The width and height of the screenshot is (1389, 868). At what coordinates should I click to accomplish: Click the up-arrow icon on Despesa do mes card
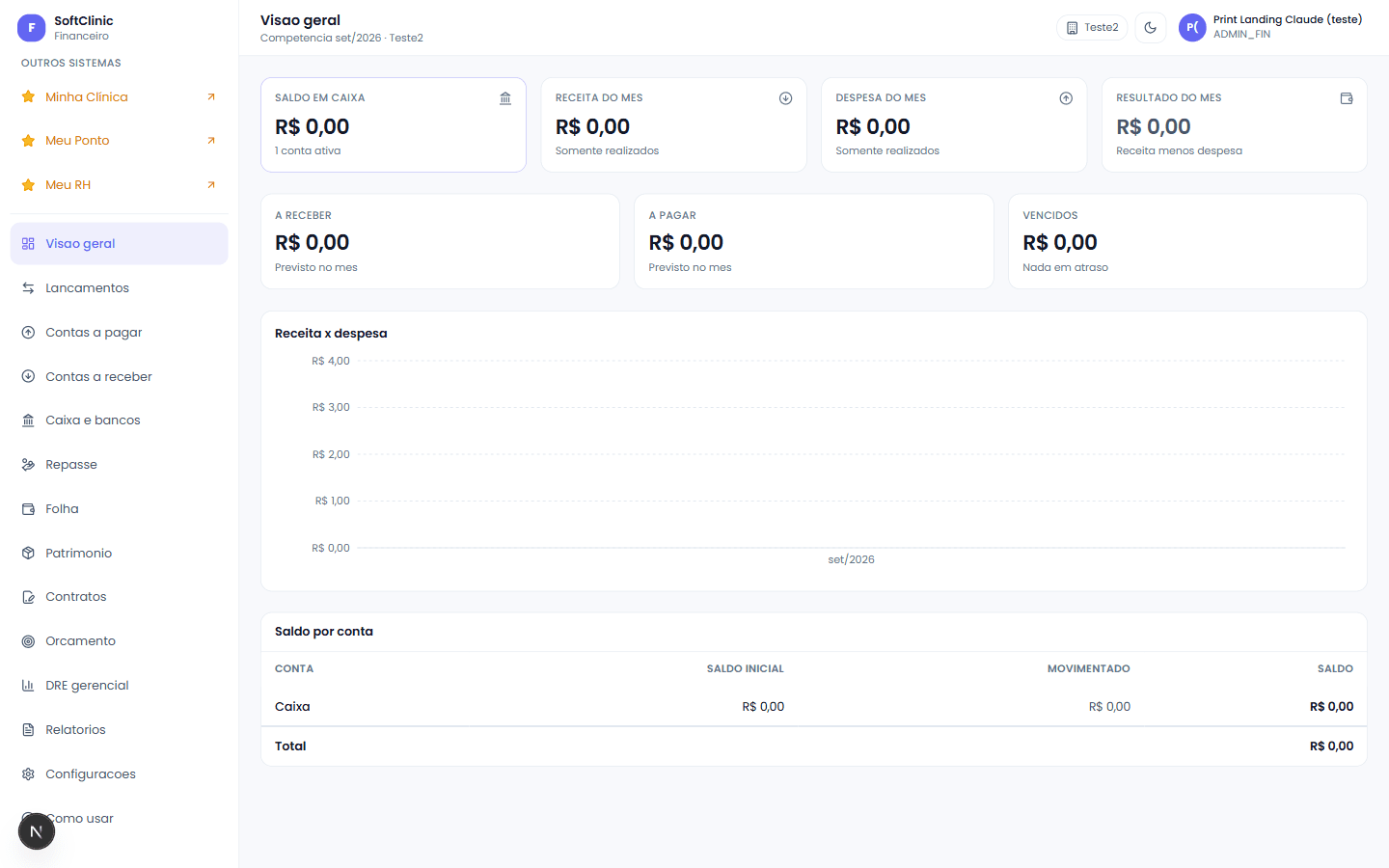[1066, 98]
